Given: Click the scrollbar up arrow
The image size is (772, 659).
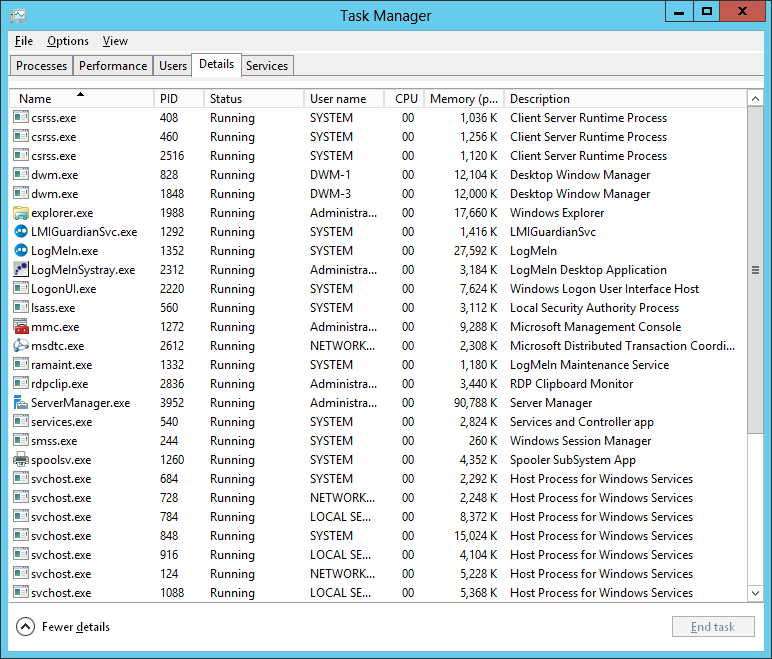Looking at the screenshot, I should (x=755, y=99).
